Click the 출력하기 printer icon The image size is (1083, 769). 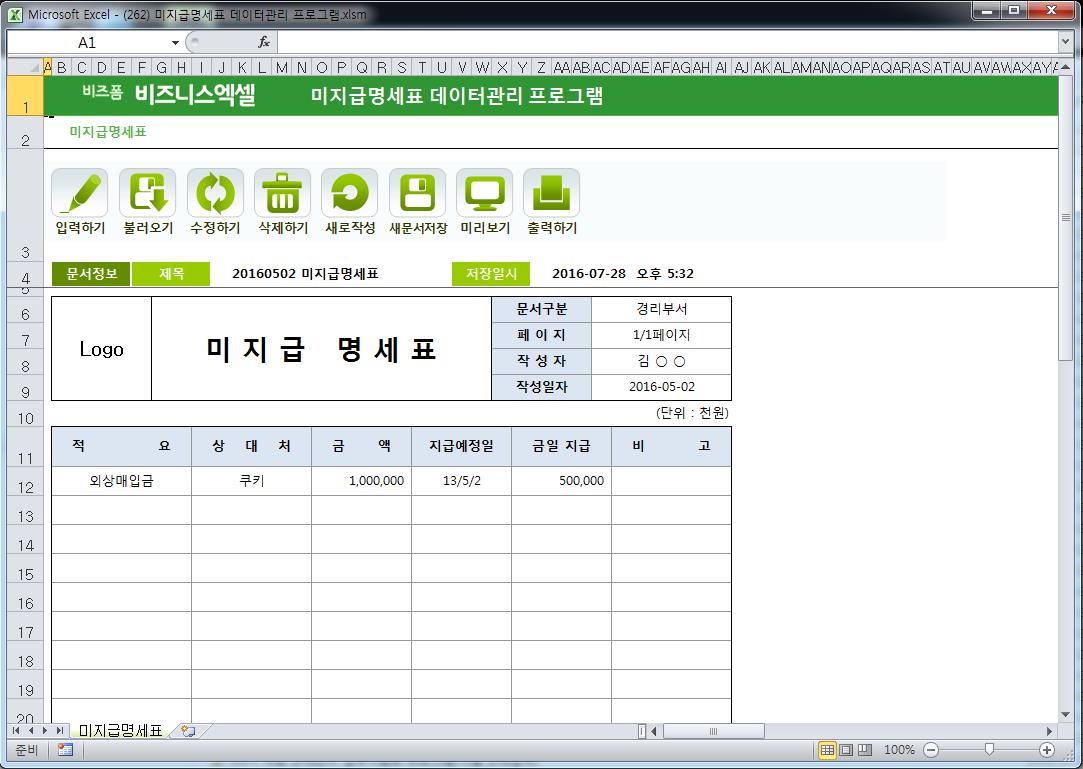[551, 193]
